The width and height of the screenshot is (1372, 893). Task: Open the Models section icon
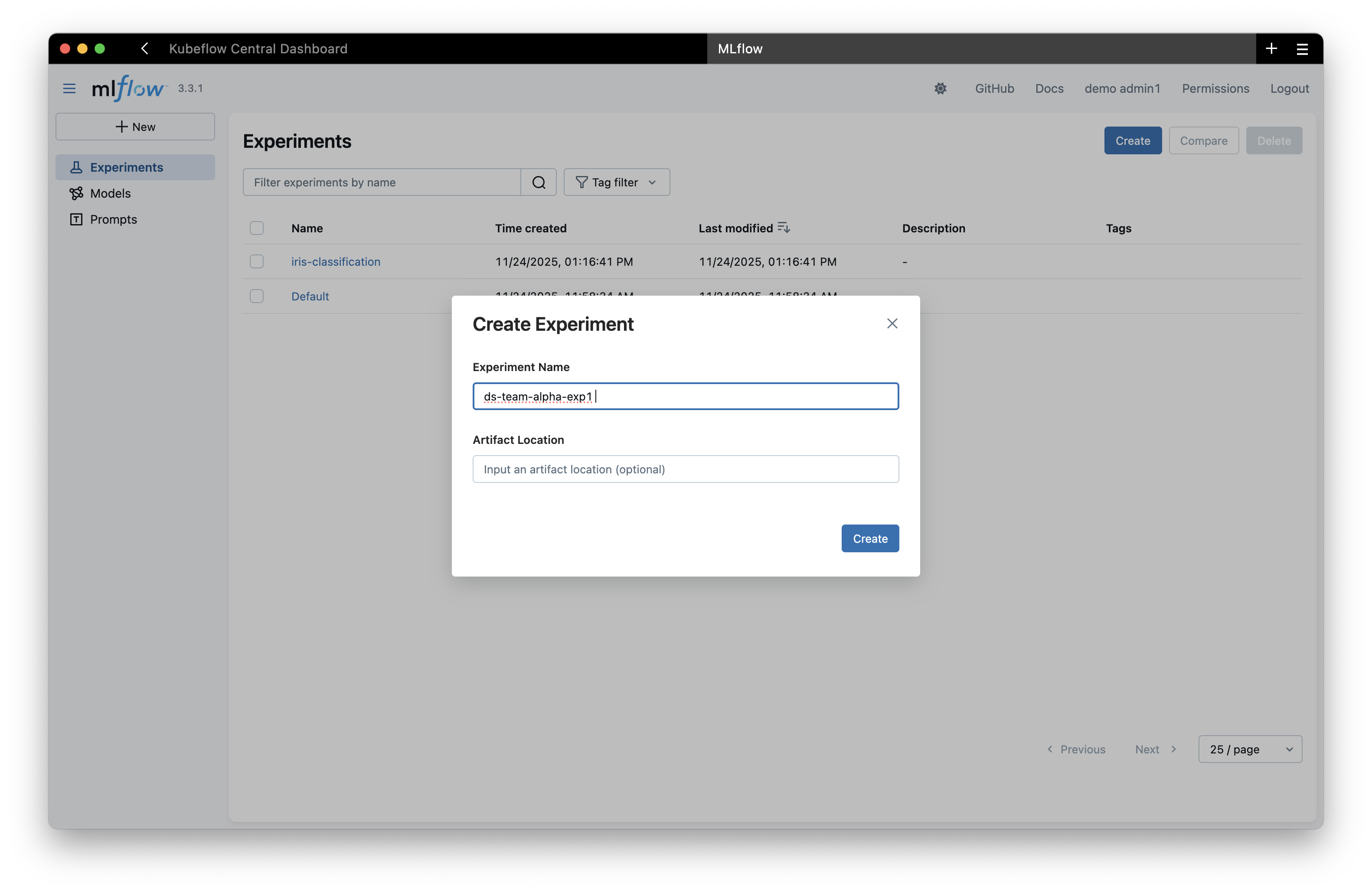tap(77, 193)
